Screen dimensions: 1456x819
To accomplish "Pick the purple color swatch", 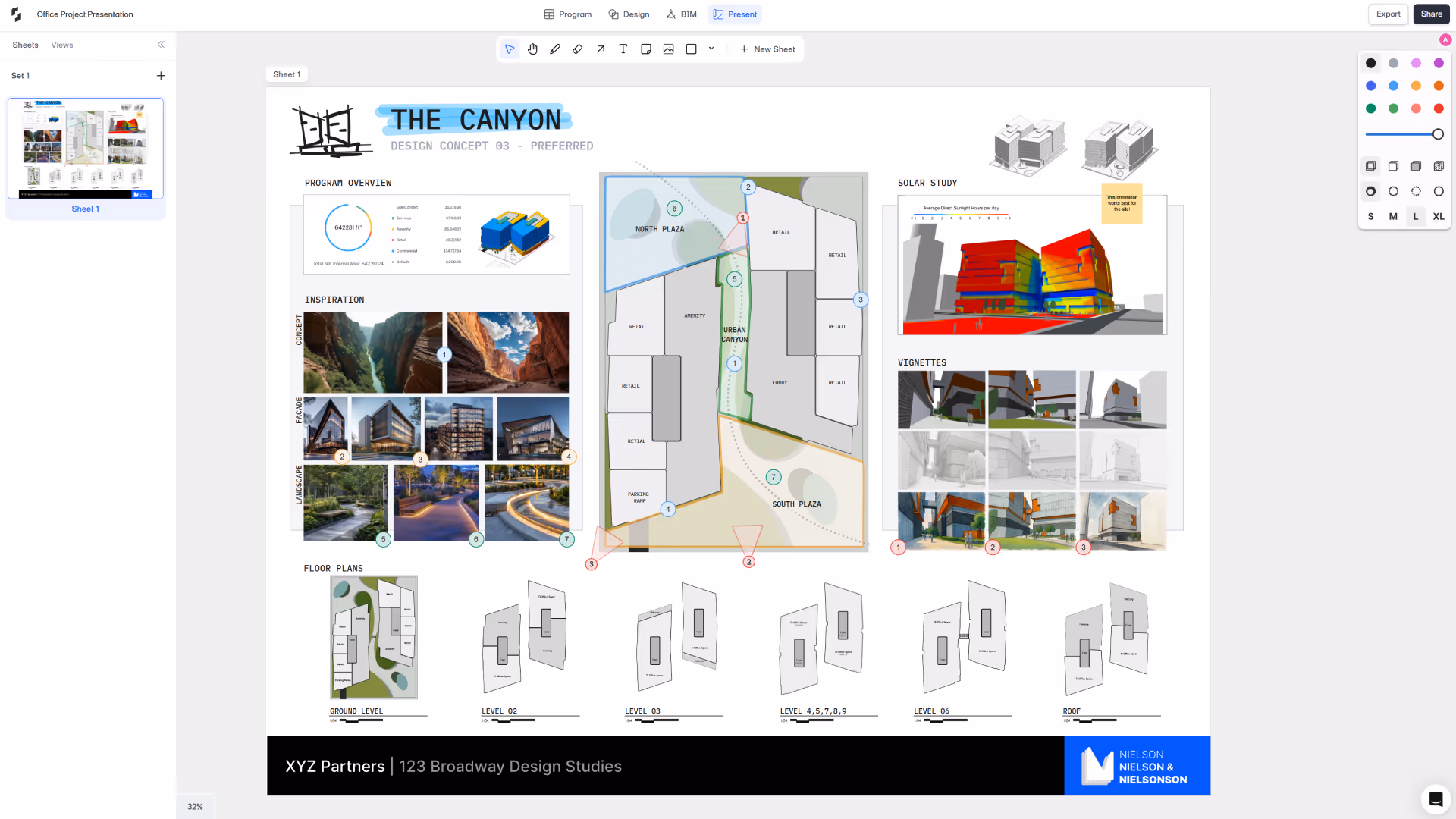I will [x=1439, y=64].
